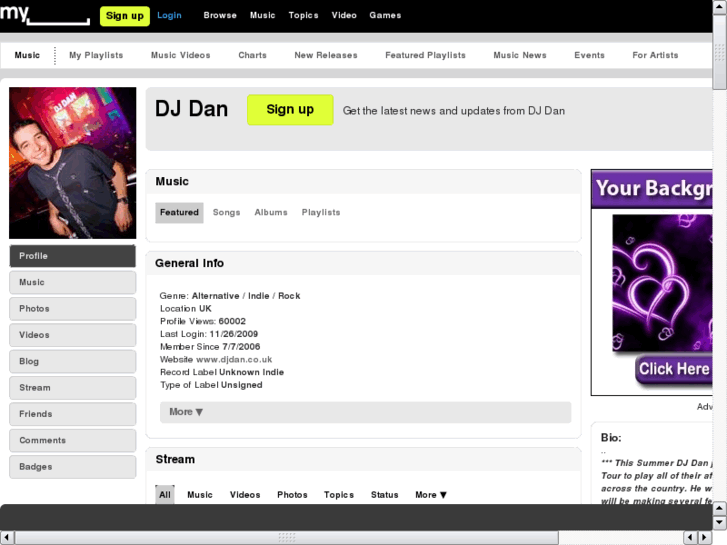
Task: Select All filter in Stream
Action: click(165, 495)
